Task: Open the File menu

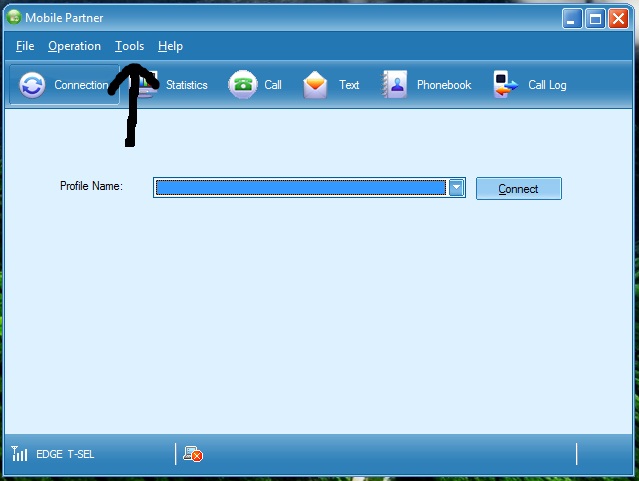Action: (25, 46)
